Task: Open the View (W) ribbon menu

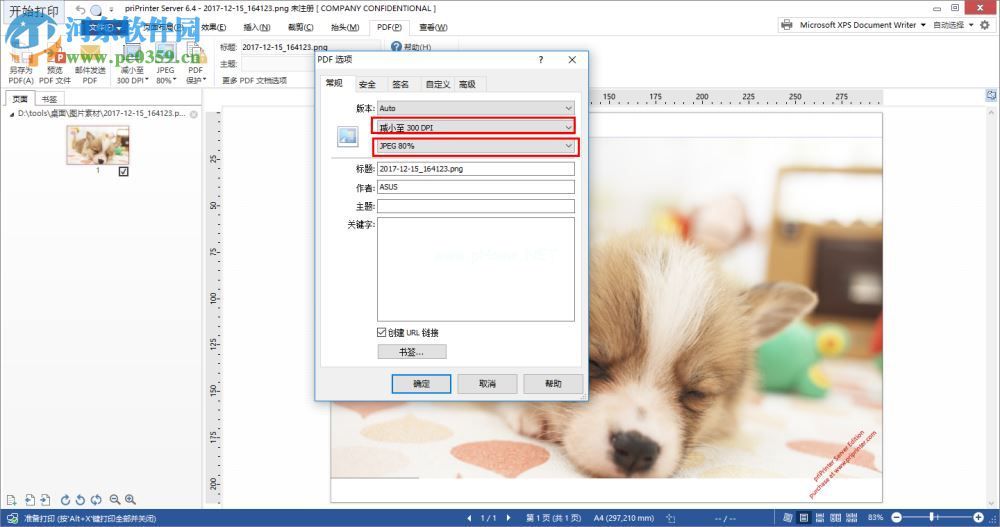Action: click(x=434, y=27)
